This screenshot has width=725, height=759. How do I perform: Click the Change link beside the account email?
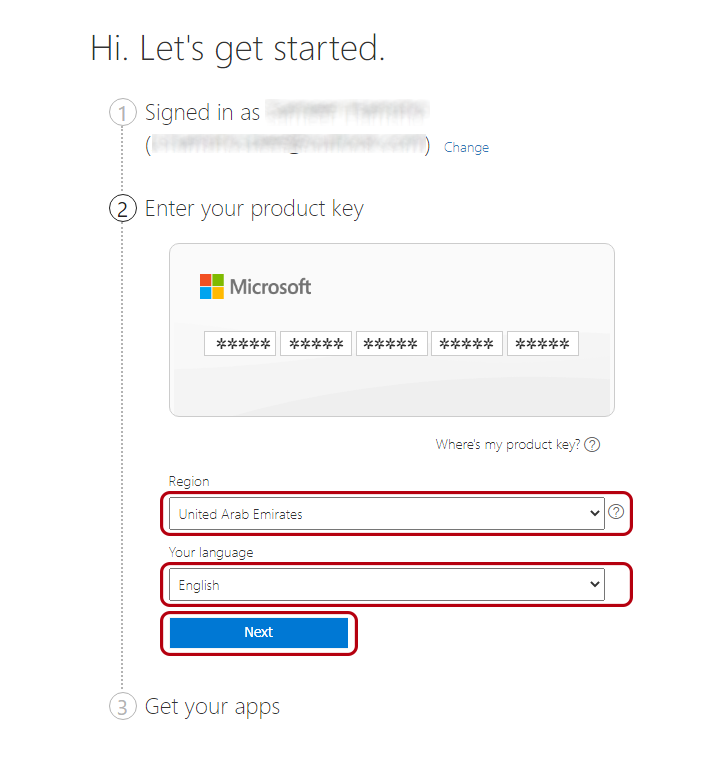pos(466,148)
